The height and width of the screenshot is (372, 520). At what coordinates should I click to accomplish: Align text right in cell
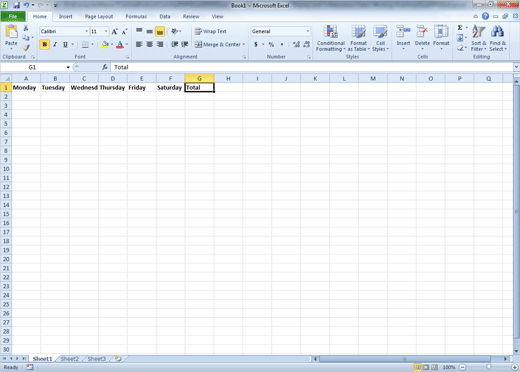[160, 44]
